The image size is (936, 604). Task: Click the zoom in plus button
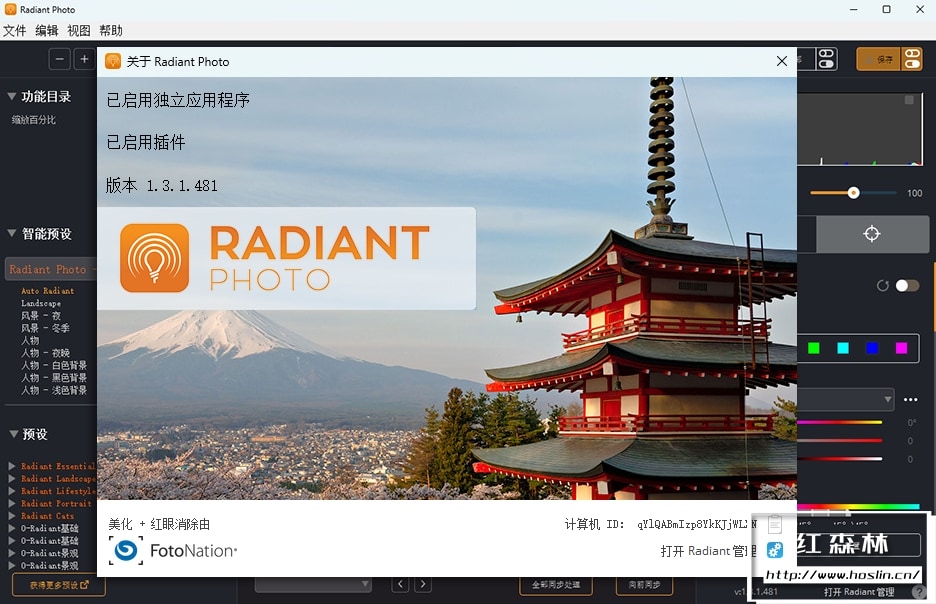click(84, 59)
